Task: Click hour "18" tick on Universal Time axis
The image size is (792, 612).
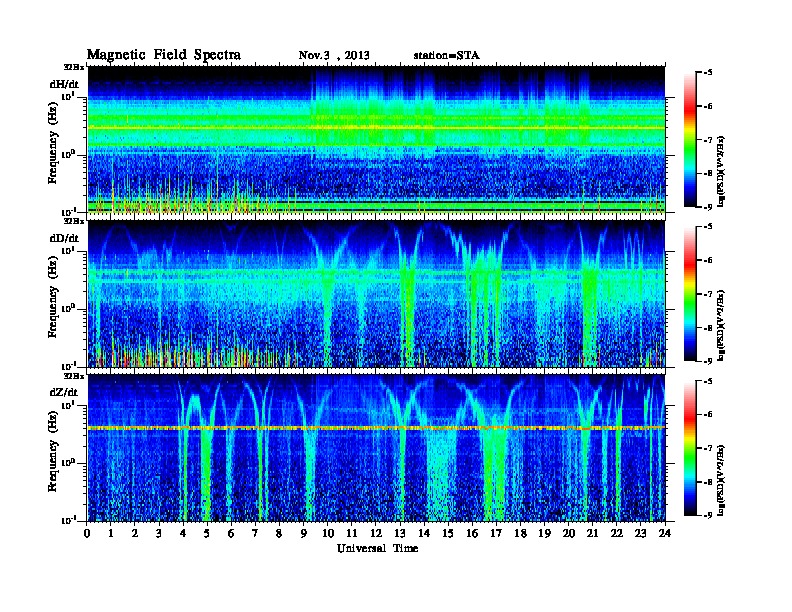Action: (x=520, y=534)
